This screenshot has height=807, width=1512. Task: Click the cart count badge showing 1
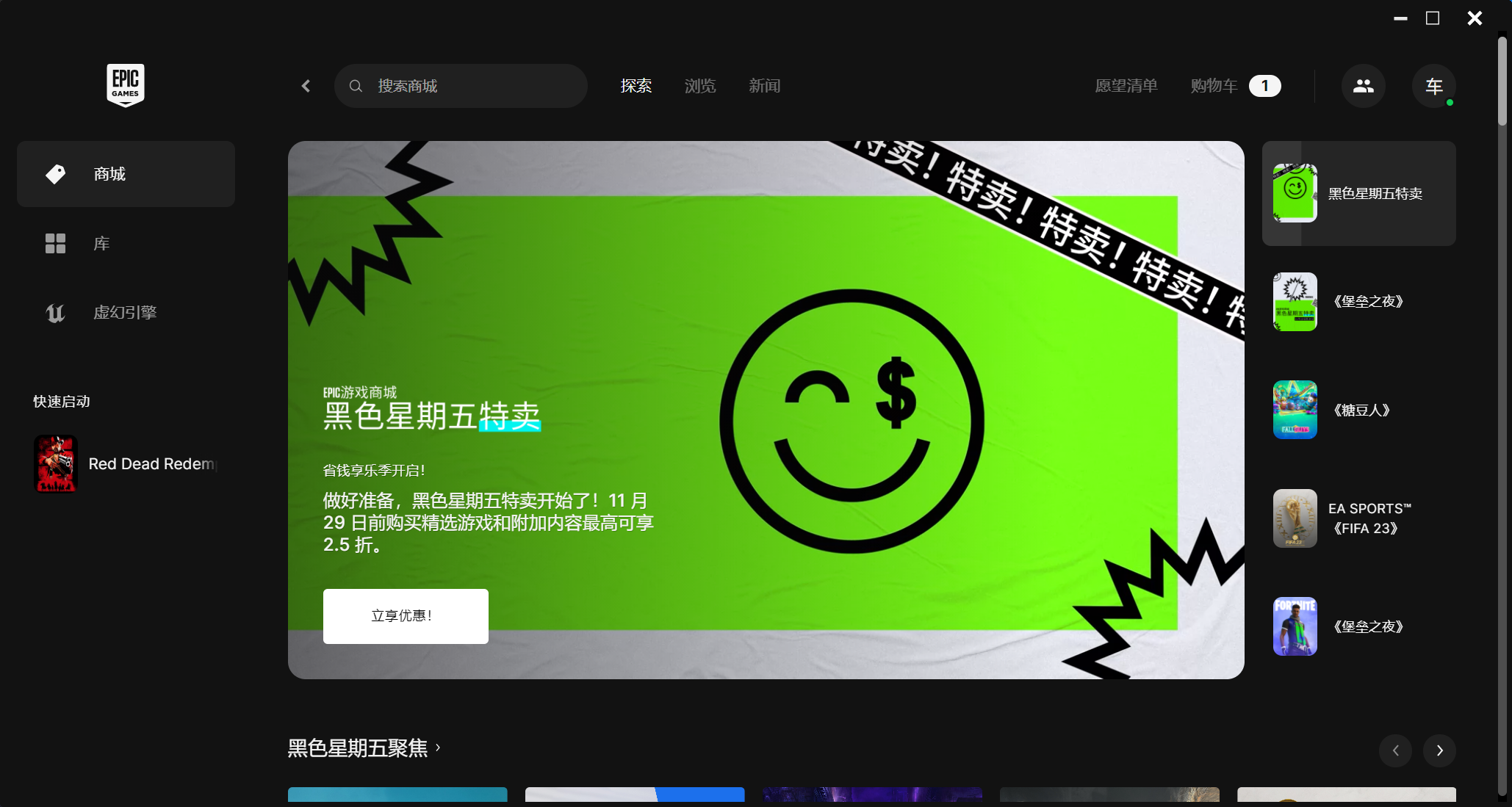(x=1265, y=86)
